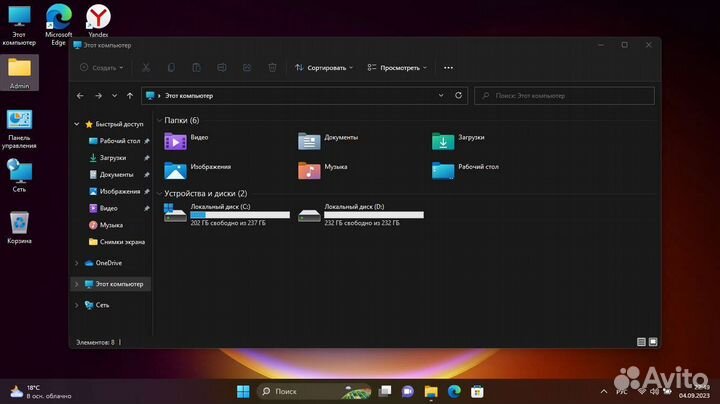Screen dimensions: 720x404
Task: Select Изображения in Quick access sidebar
Action: (119, 191)
